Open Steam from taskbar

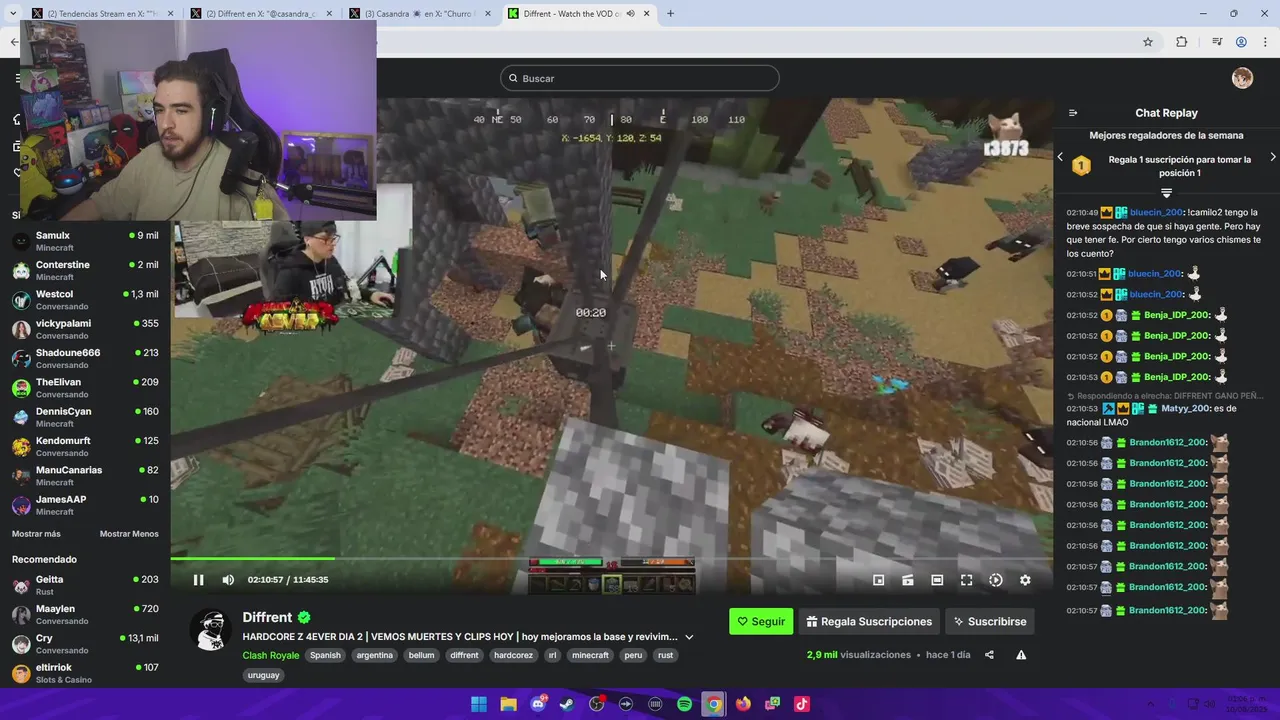click(567, 704)
